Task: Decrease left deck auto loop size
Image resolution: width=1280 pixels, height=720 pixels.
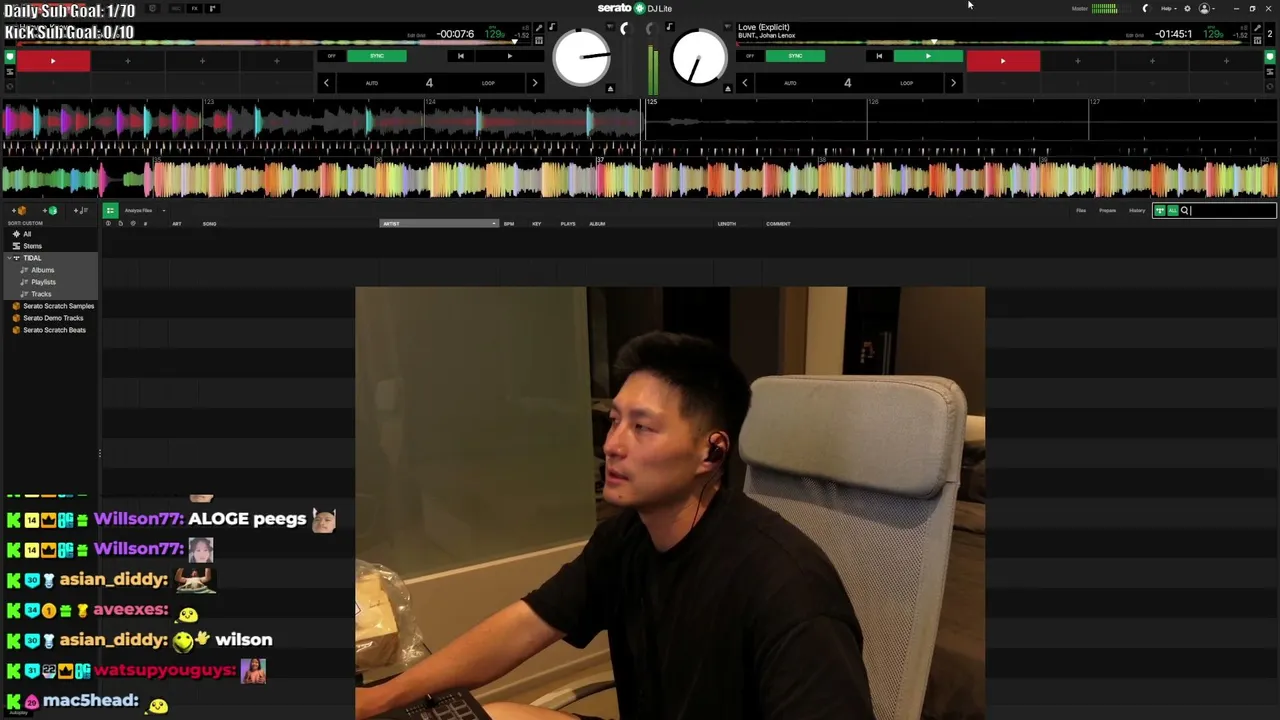Action: click(x=326, y=83)
